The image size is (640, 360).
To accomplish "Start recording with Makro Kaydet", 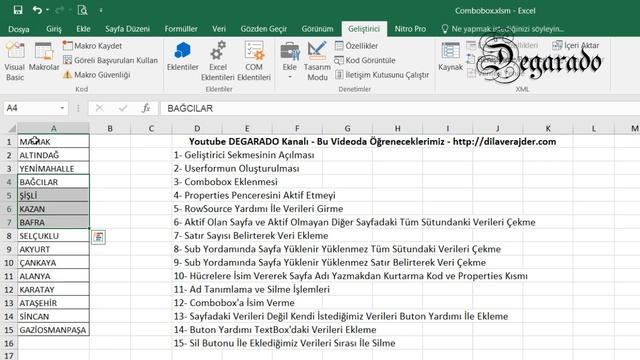I will tap(93, 46).
